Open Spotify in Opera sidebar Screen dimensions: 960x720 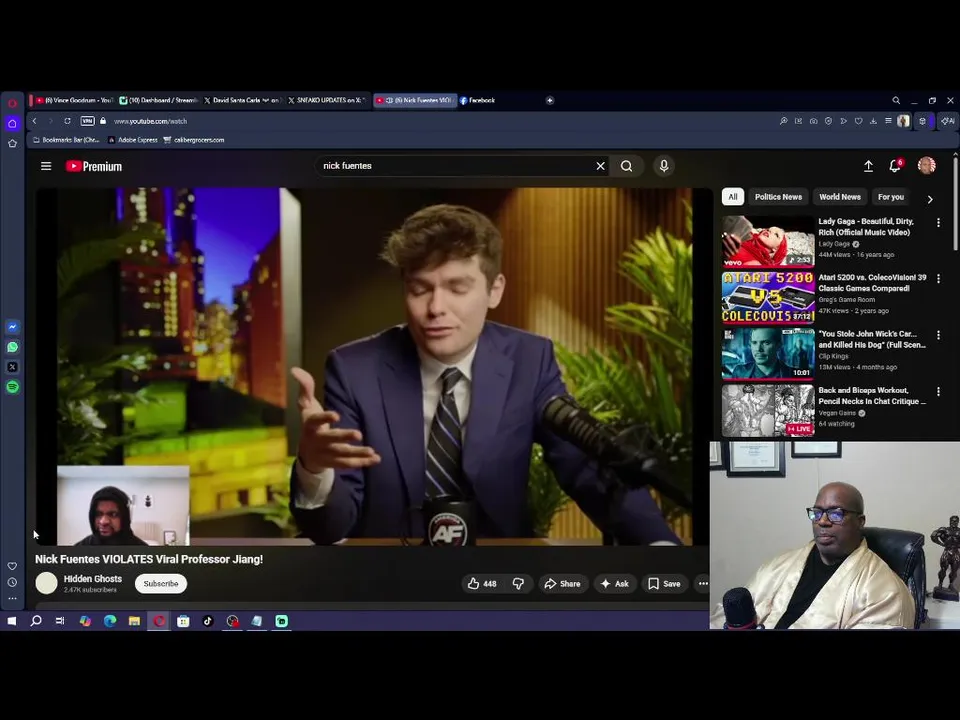pos(12,387)
